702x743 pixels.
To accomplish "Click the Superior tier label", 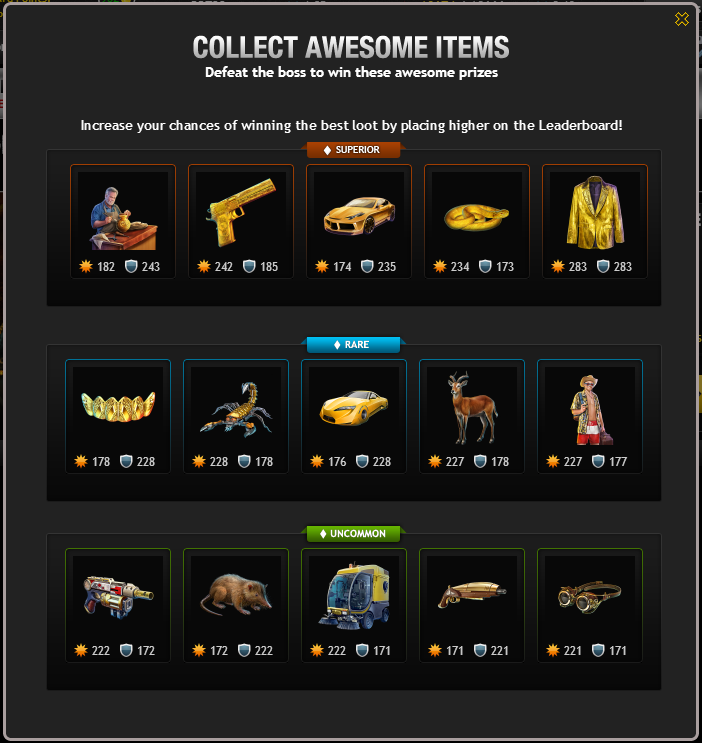I will point(354,150).
